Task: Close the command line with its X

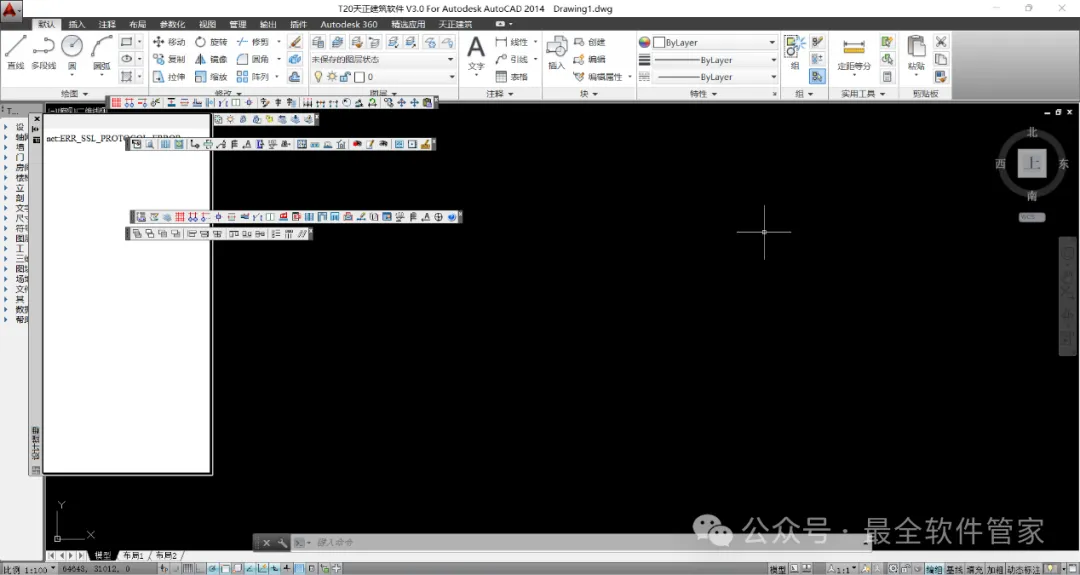Action: pos(267,543)
